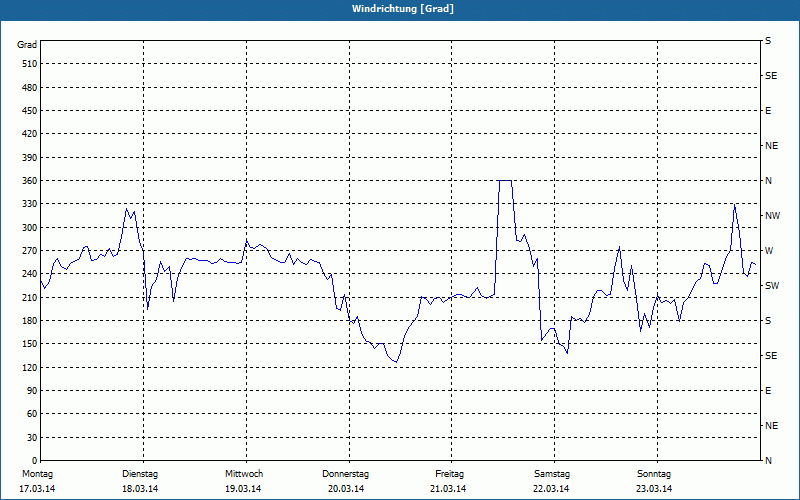
Task: Click the 'SE' compass label at the 480 gridline
Action: coord(771,76)
